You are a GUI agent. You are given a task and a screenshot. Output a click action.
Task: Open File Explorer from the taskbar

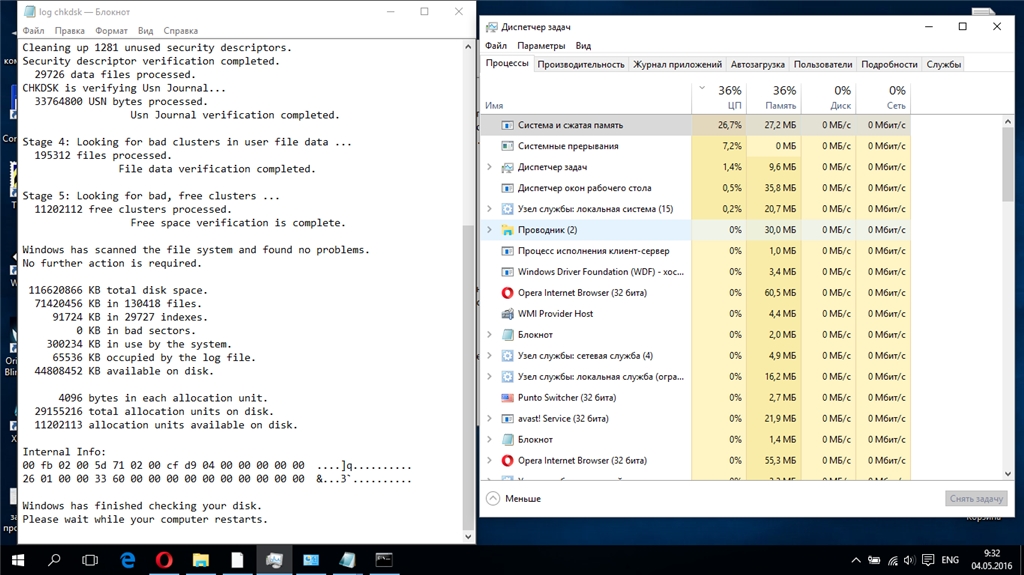(200, 560)
